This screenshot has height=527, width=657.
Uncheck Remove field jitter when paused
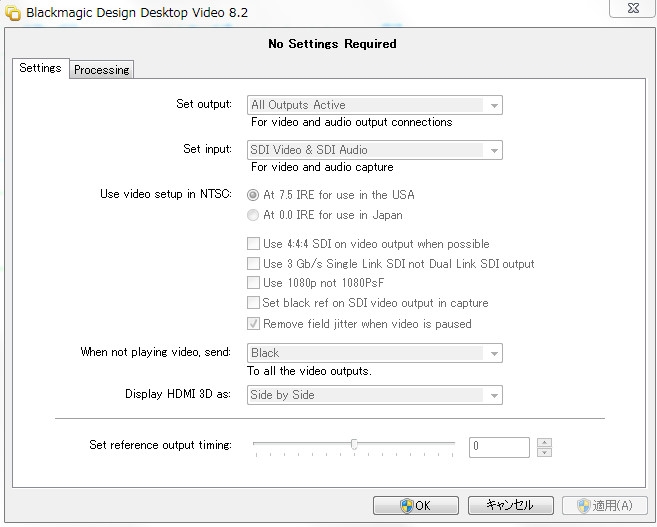coord(253,324)
